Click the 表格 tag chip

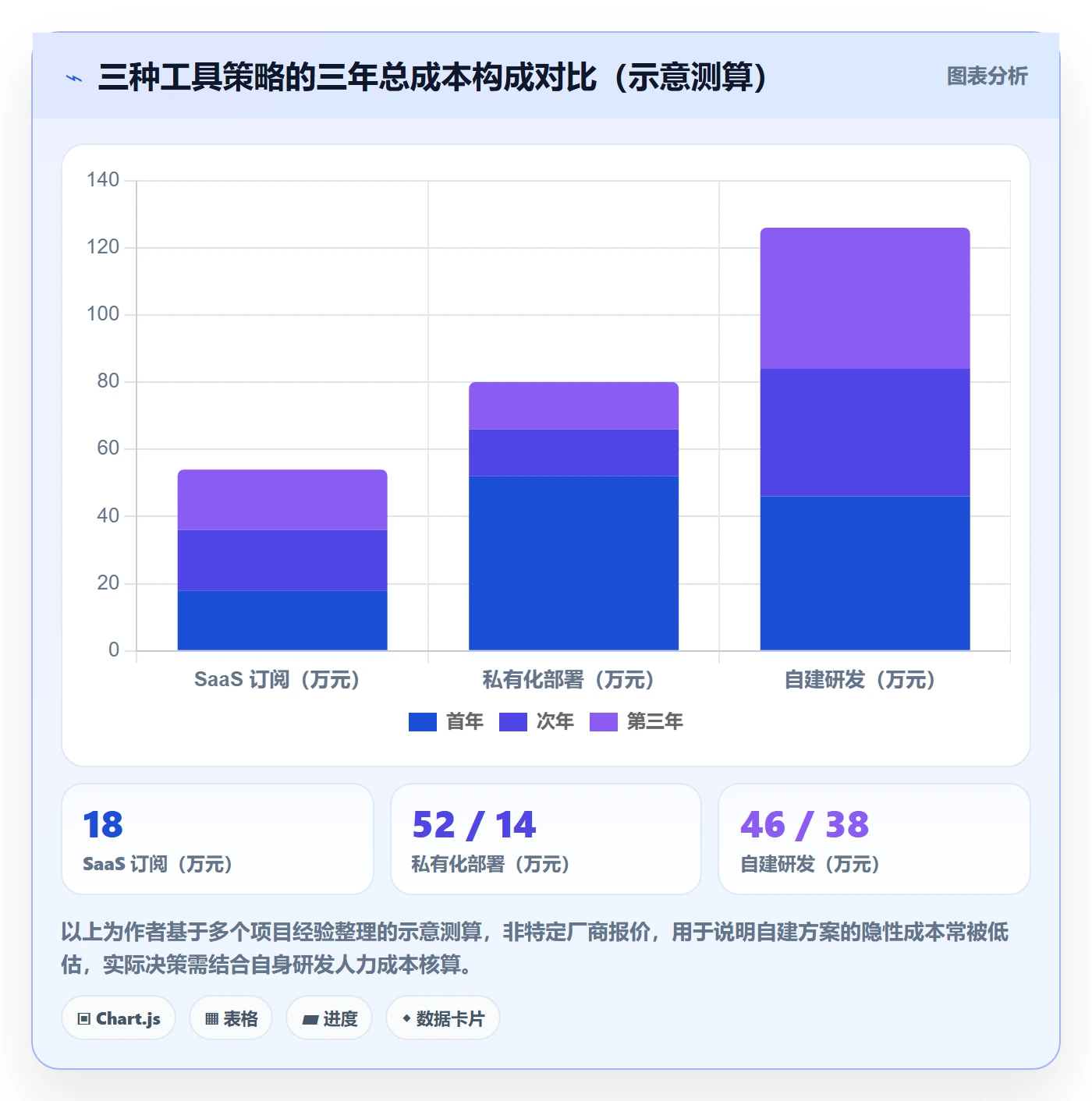point(231,1018)
